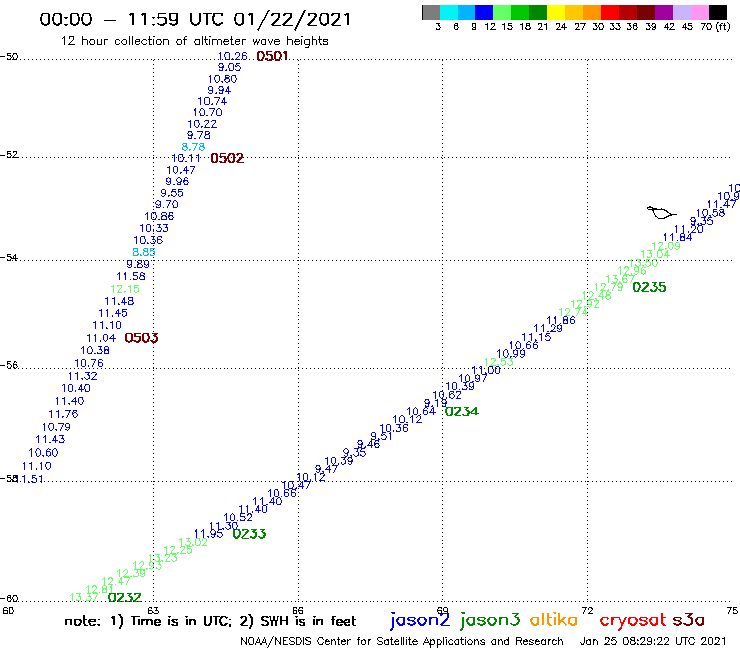Click the s3a satellite label
Viewport: 740px width, 650px height.
688,620
